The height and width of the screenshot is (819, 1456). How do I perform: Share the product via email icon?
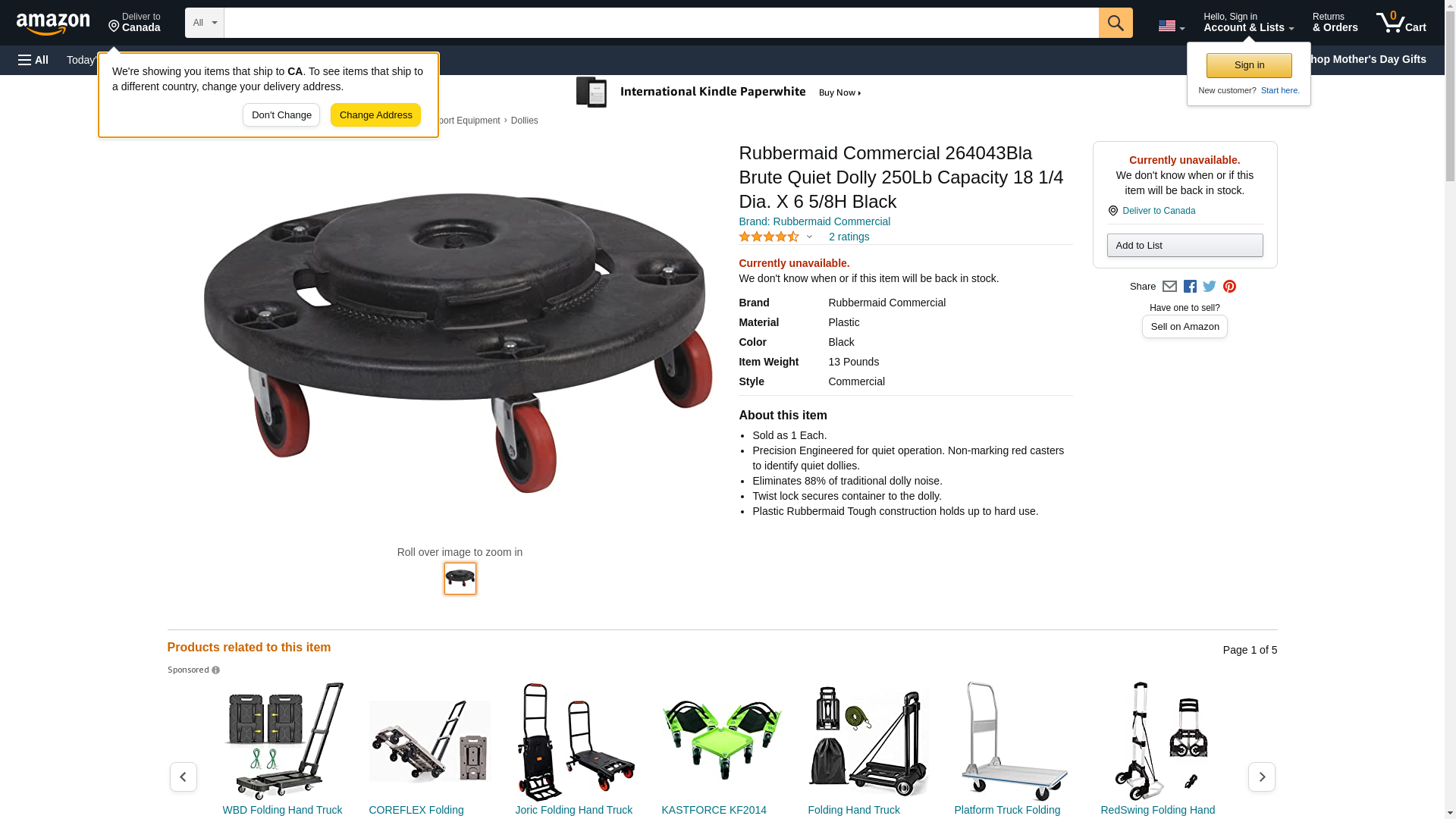tap(1169, 287)
